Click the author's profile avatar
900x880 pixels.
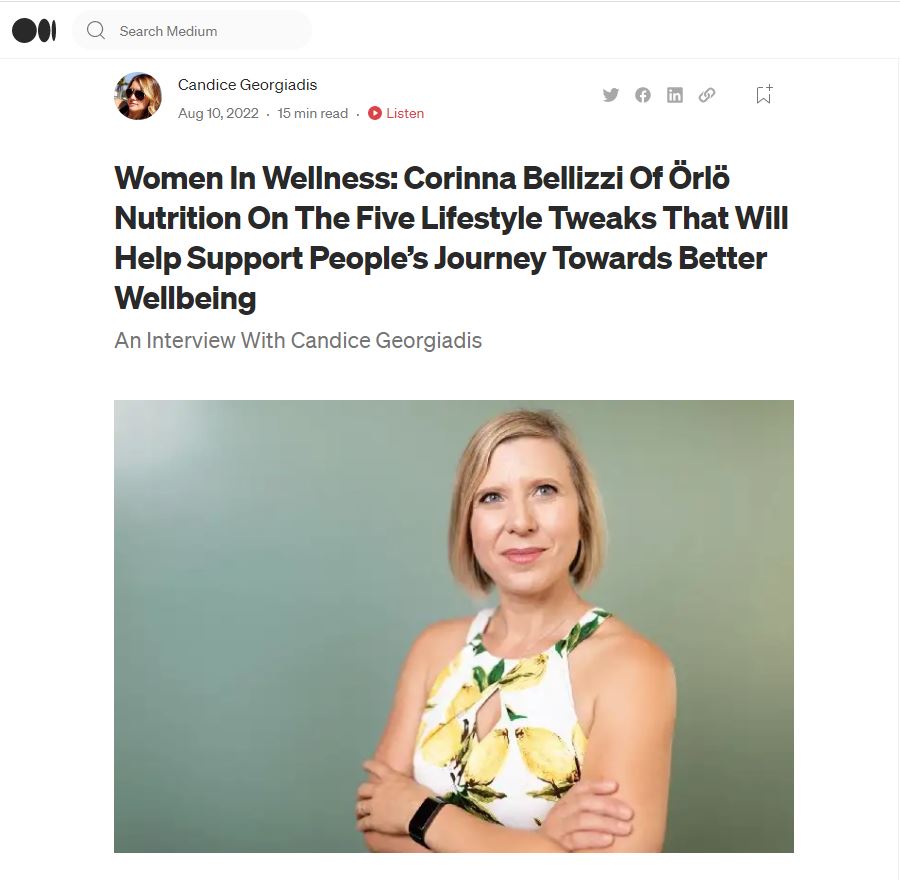click(x=138, y=97)
